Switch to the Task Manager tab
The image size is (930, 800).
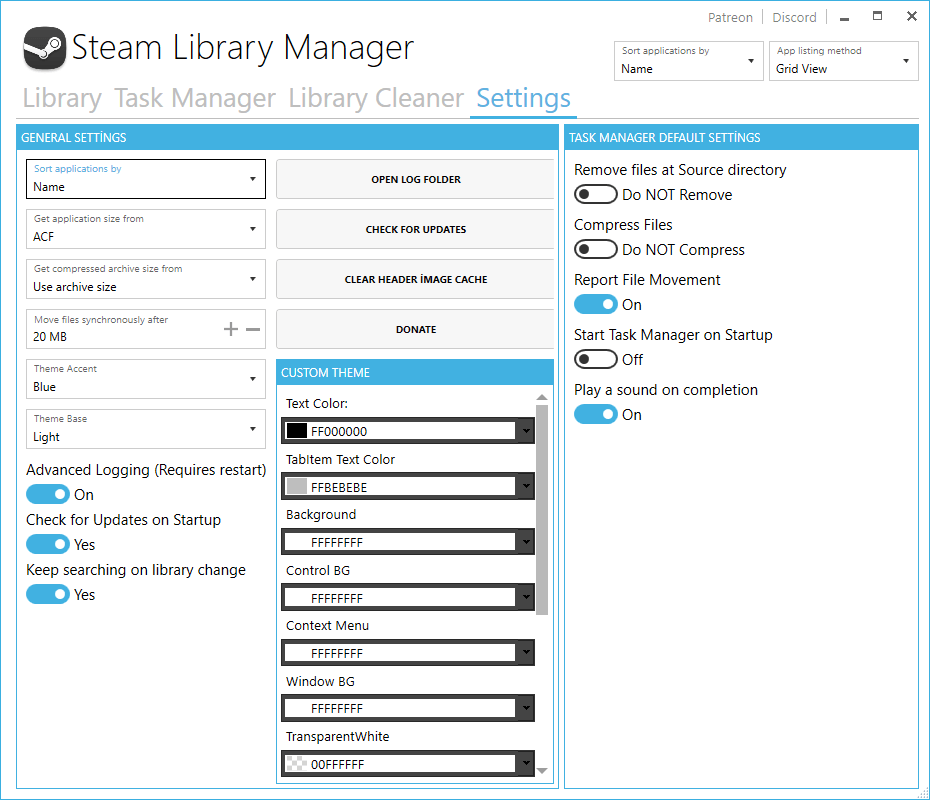click(195, 98)
